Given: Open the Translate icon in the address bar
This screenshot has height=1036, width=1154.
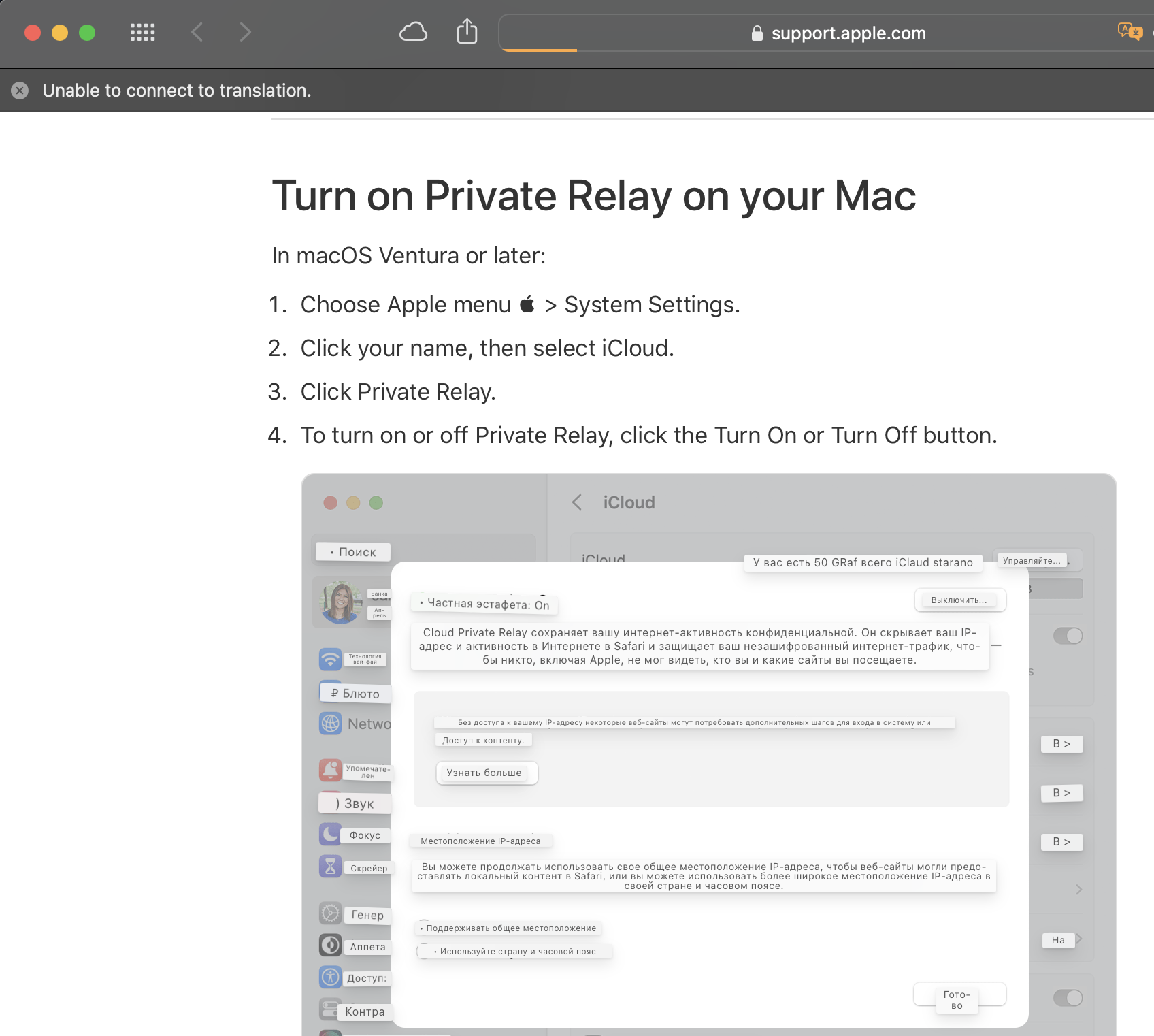Looking at the screenshot, I should point(1130,31).
